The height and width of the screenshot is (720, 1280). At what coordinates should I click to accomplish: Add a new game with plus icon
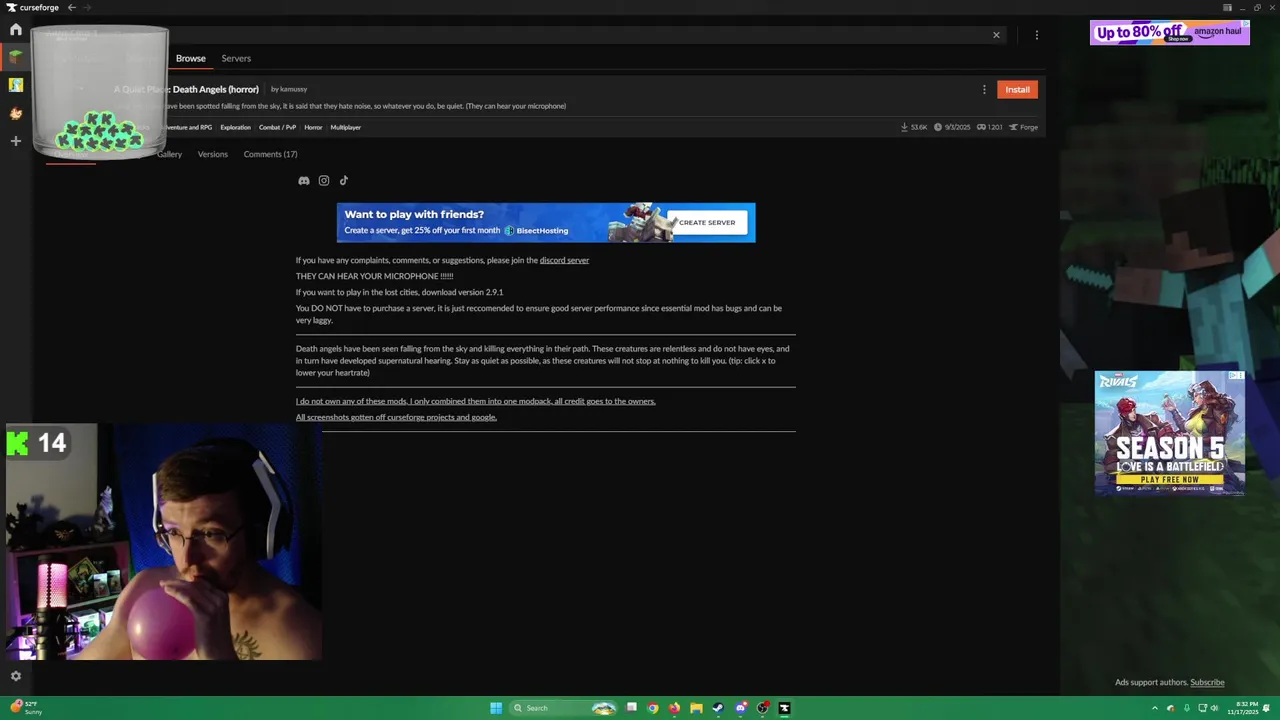point(16,141)
